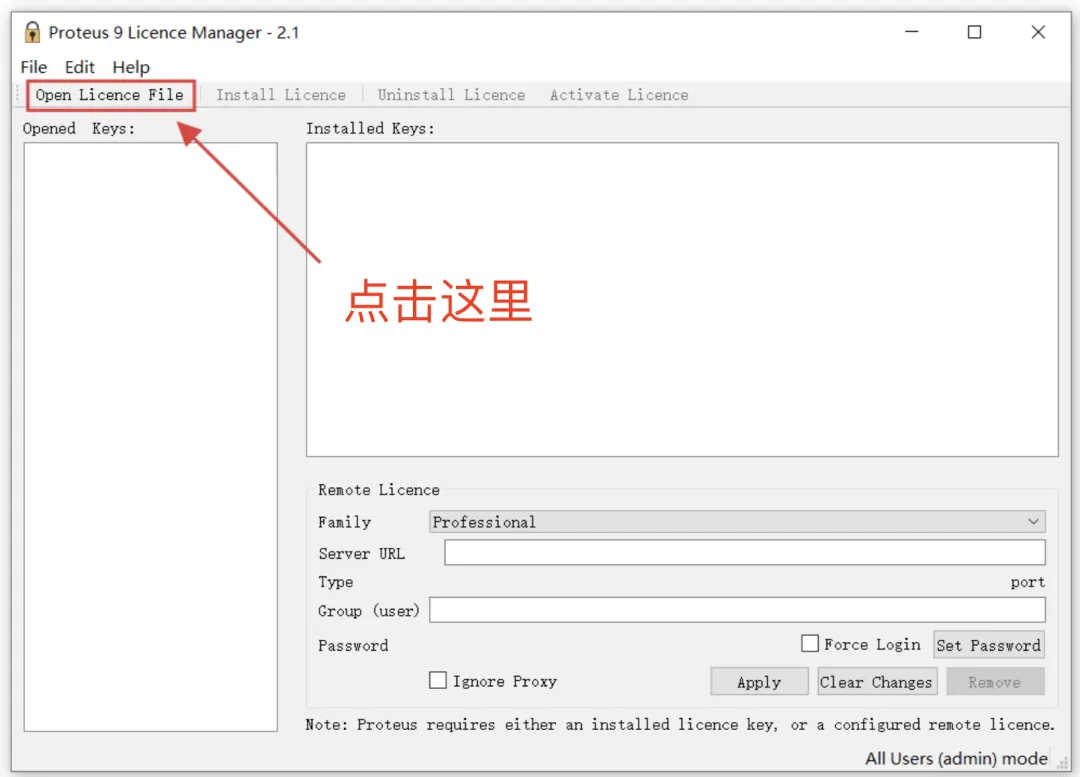
Task: Click the greyed Remove button
Action: coord(995,681)
